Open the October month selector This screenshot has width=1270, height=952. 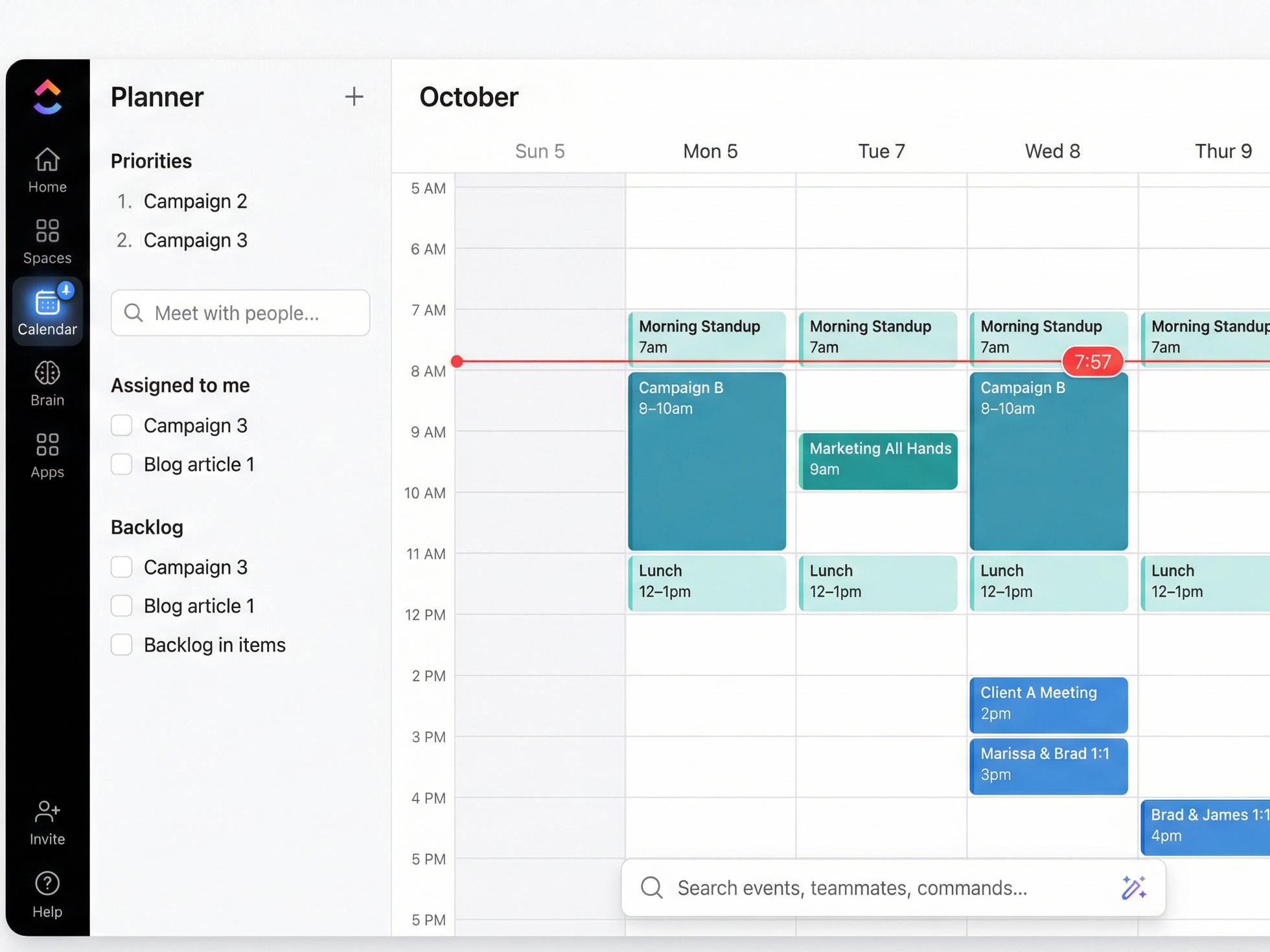468,96
